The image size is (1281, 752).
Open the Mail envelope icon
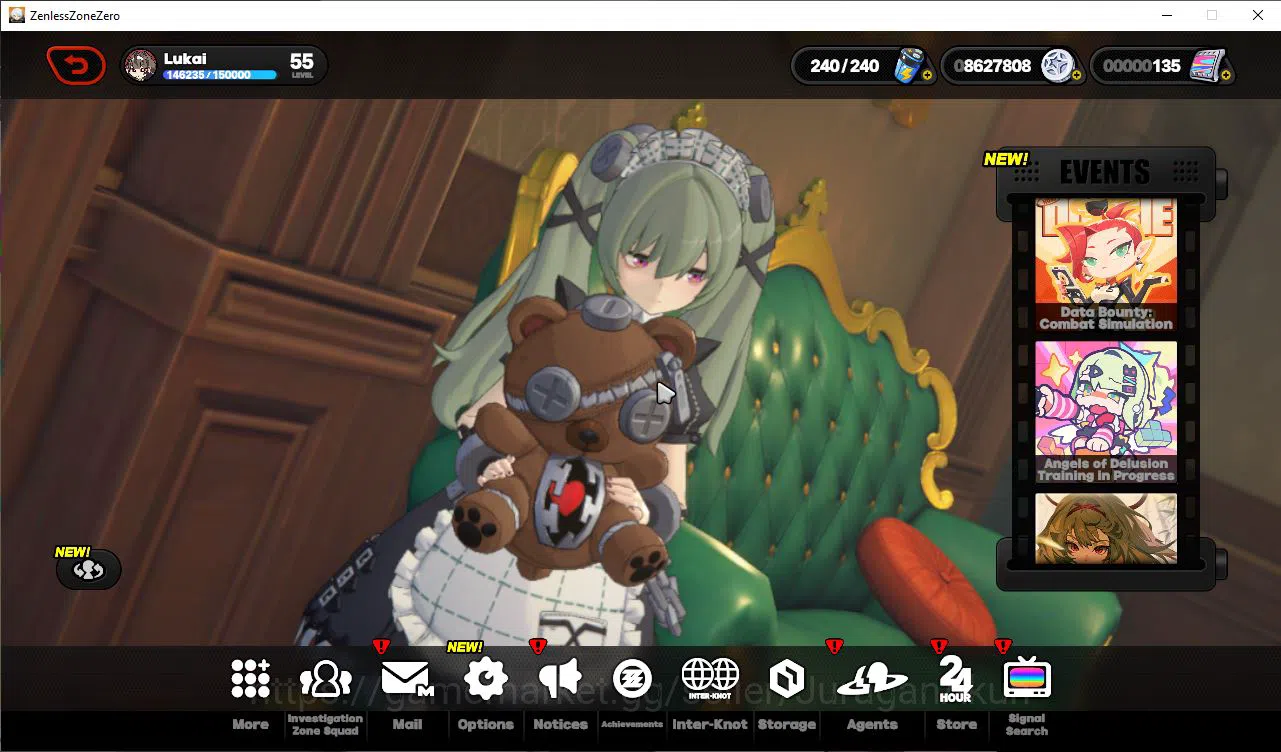(x=407, y=679)
